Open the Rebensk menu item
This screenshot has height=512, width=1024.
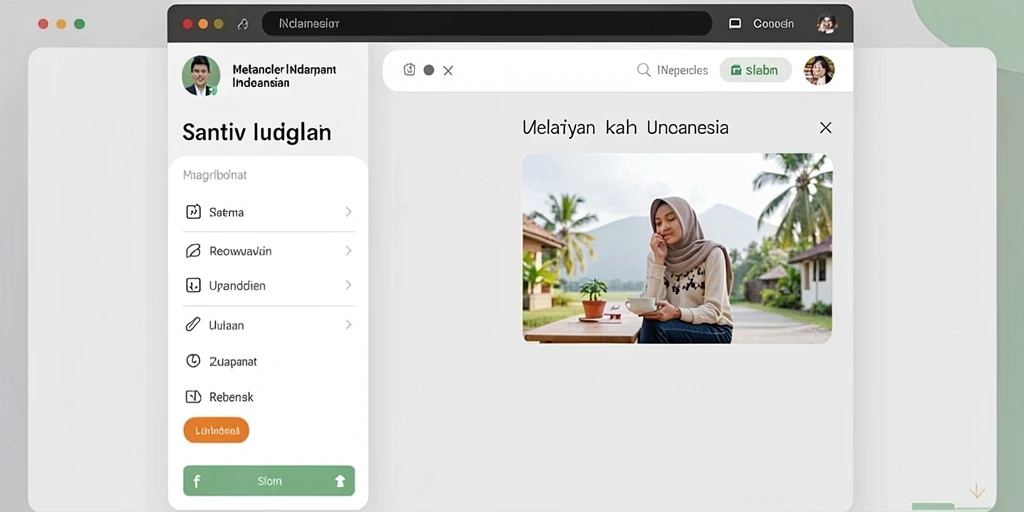[x=268, y=396]
